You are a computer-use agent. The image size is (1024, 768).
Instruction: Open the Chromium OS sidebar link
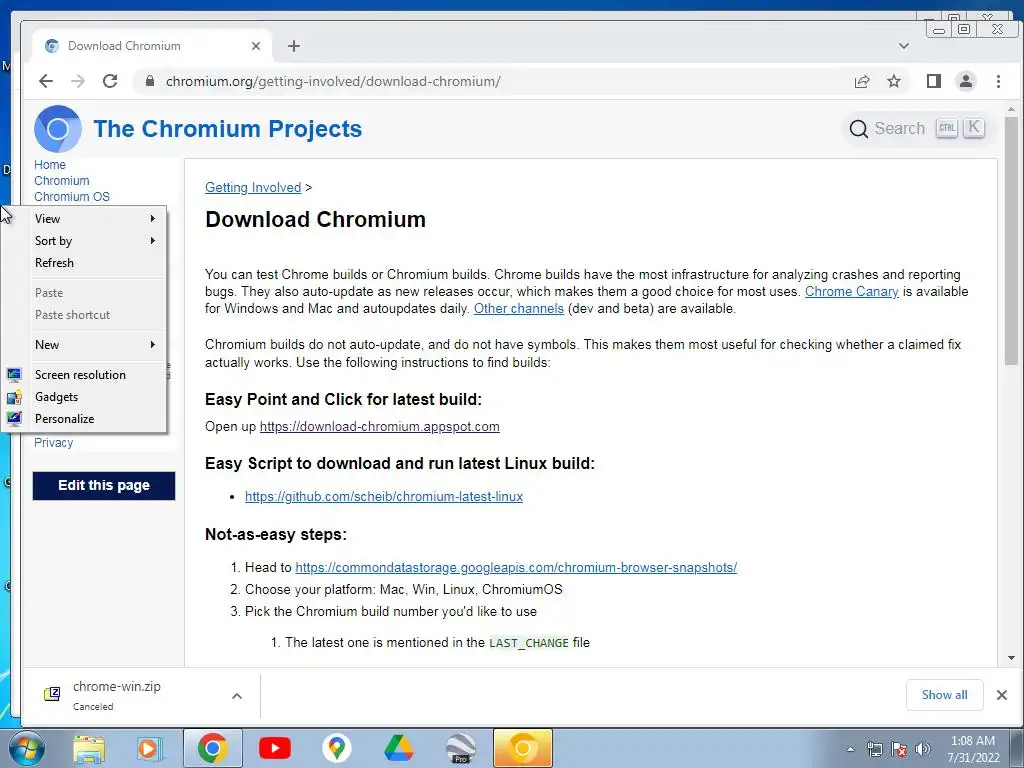(72, 197)
